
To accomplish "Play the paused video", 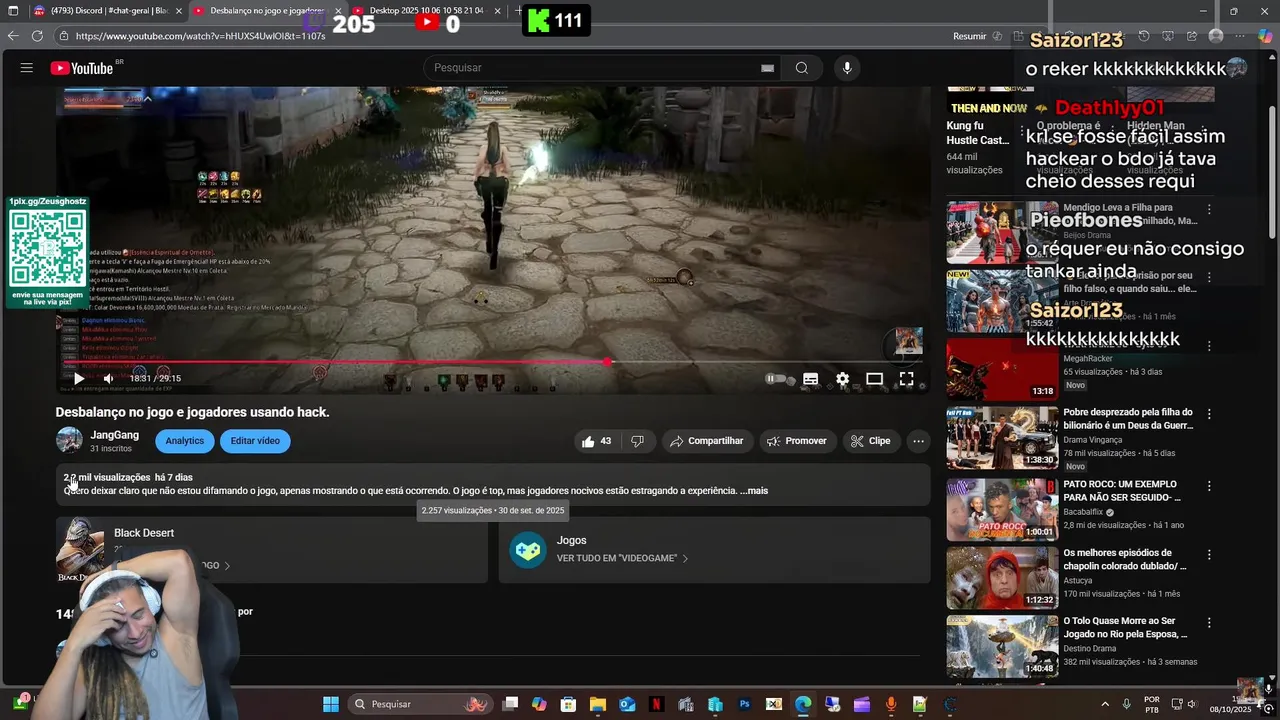I will click(x=78, y=379).
